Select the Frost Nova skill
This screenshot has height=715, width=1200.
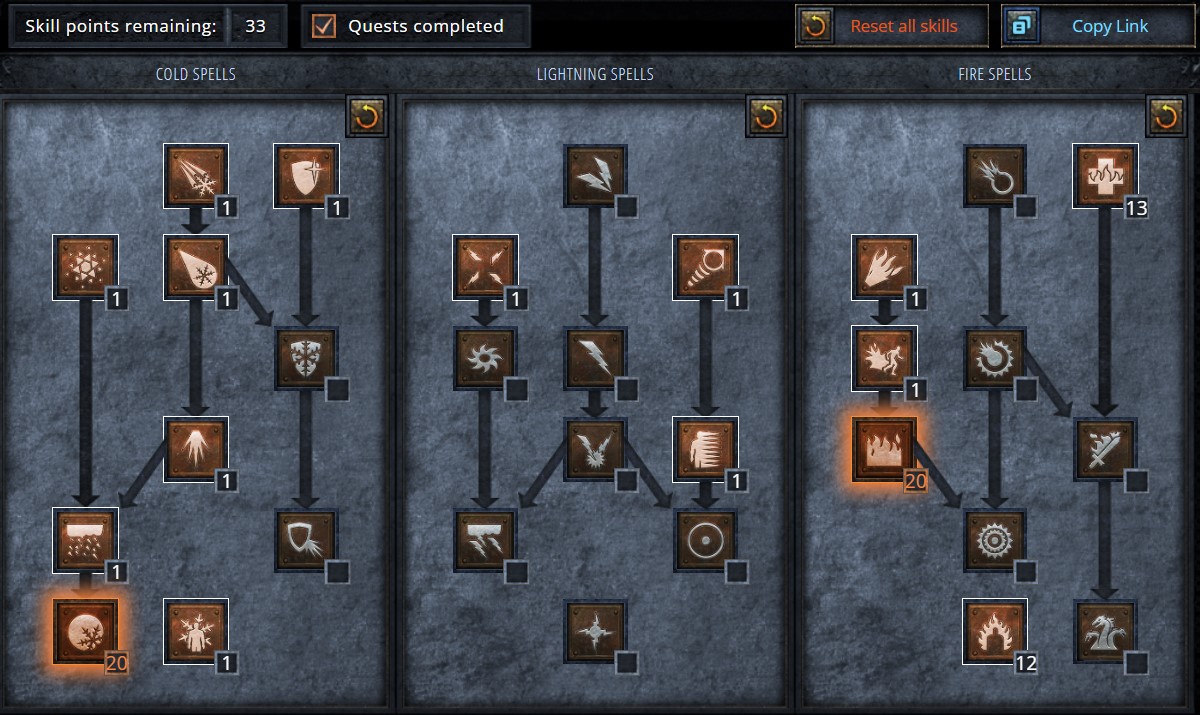[x=86, y=267]
